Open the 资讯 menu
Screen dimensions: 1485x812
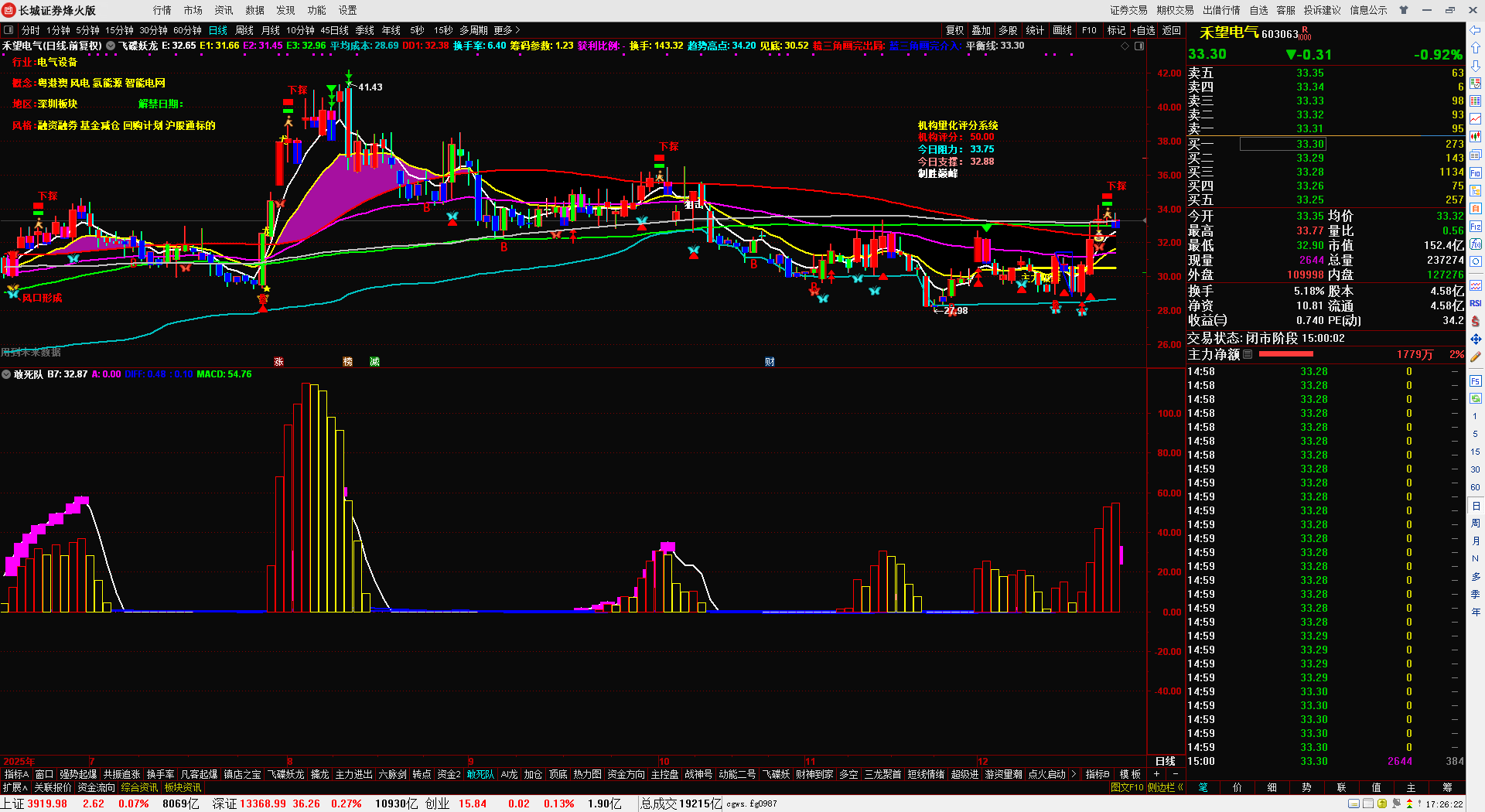224,10
